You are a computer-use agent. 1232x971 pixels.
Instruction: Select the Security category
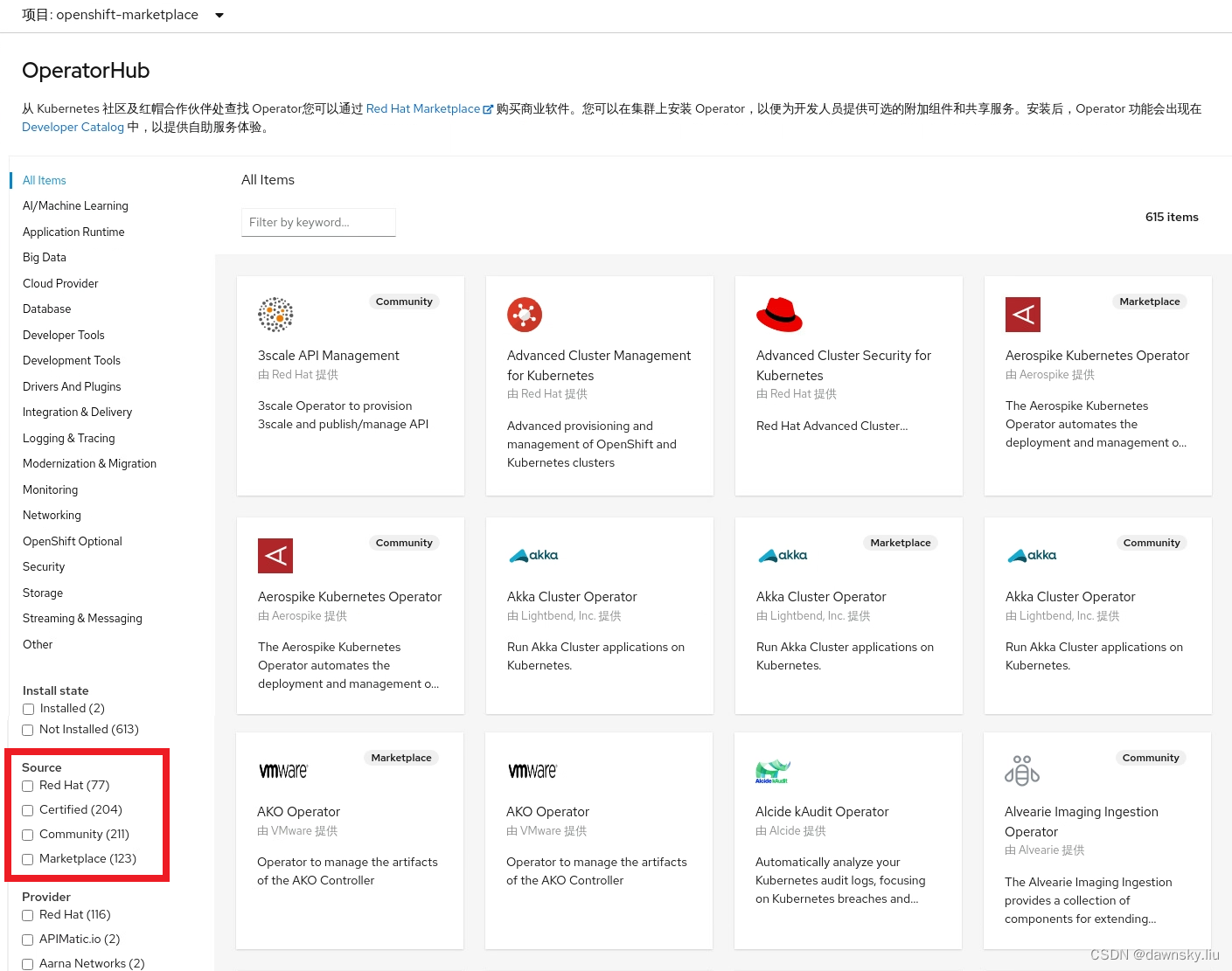click(44, 567)
